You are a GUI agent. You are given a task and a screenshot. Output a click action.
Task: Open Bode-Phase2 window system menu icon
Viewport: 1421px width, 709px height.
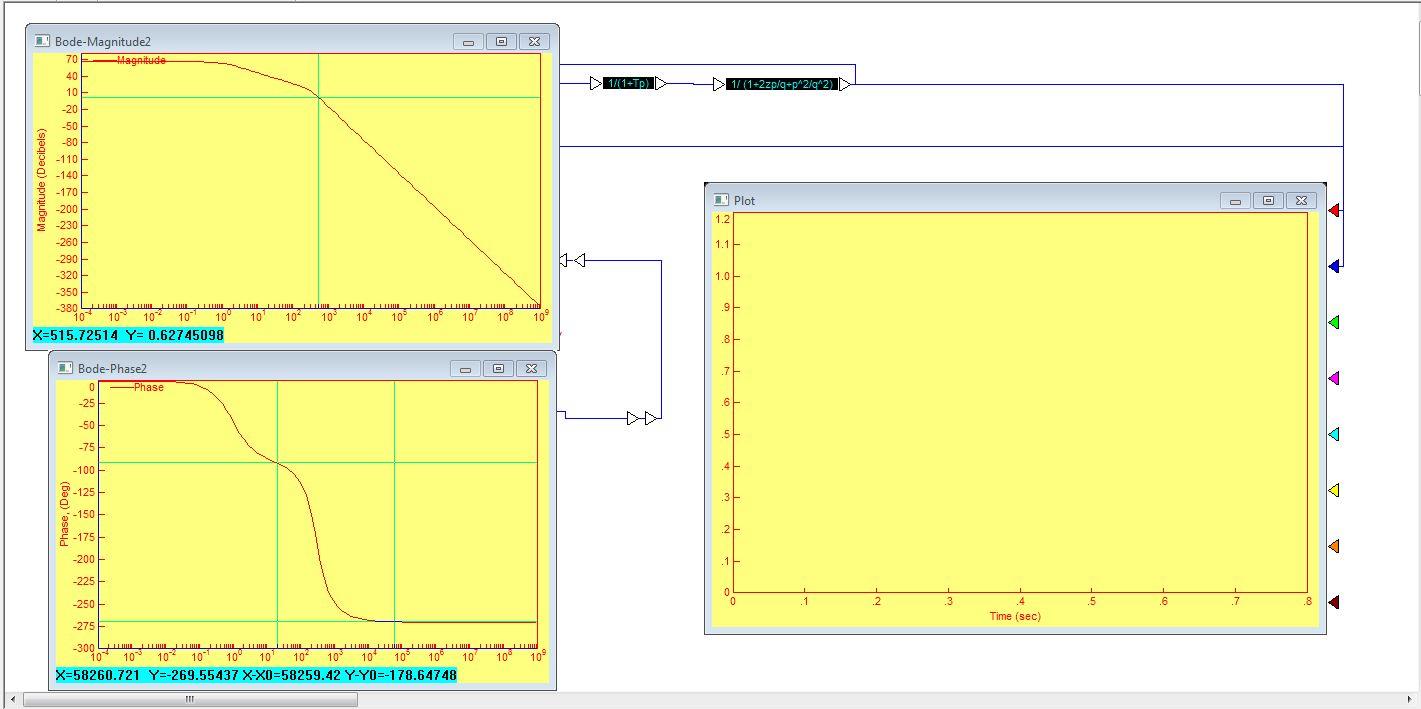point(65,368)
